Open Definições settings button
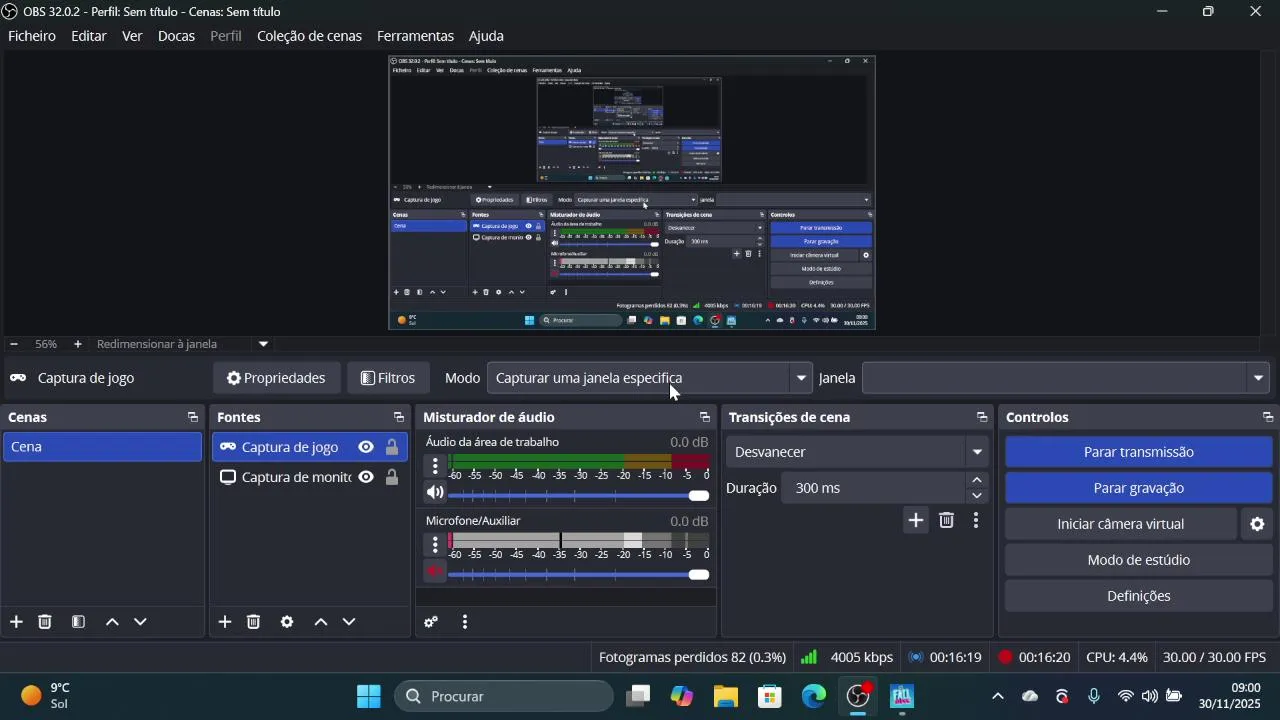 click(1138, 596)
